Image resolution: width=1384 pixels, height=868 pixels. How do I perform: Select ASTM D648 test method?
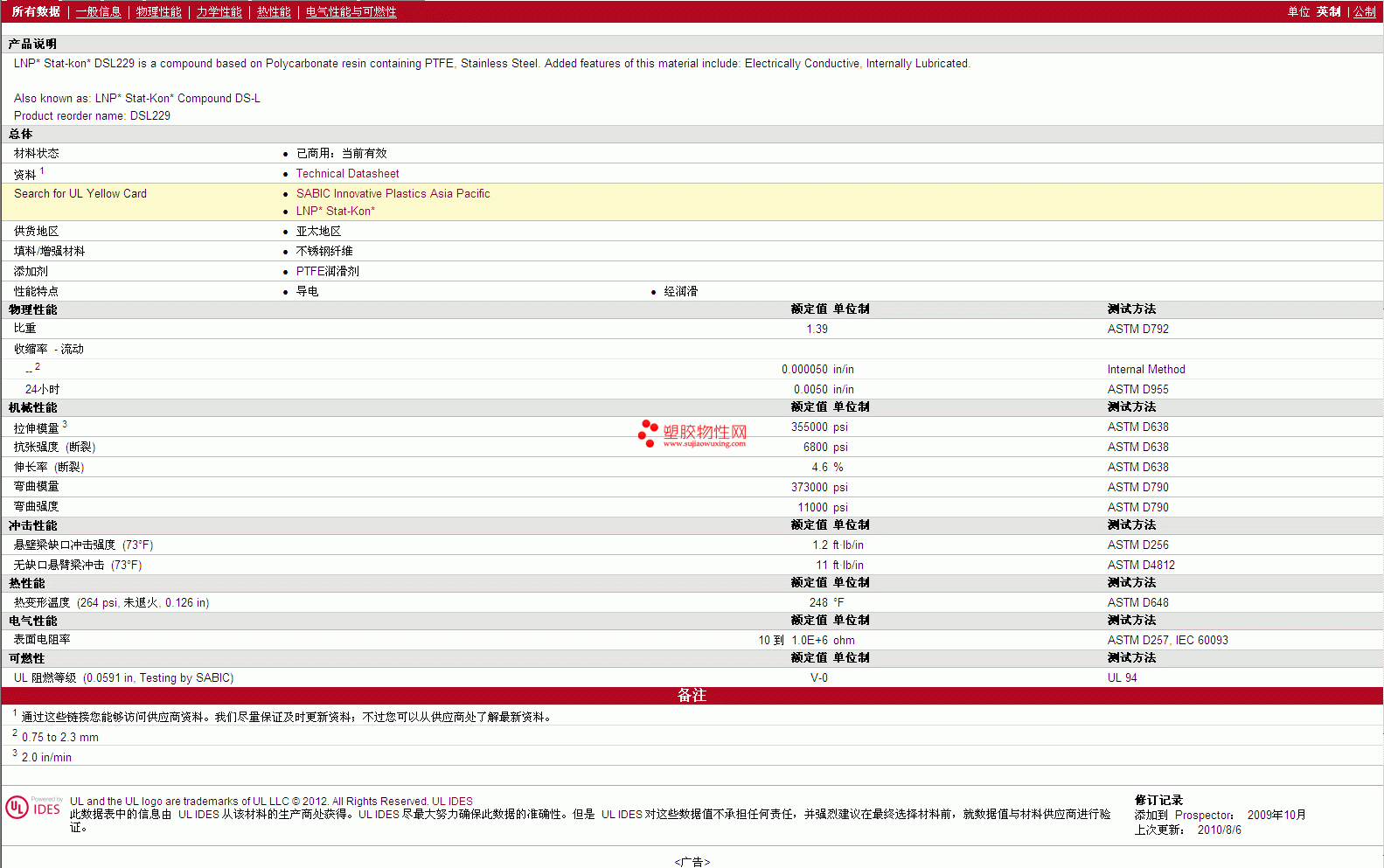pos(1137,603)
